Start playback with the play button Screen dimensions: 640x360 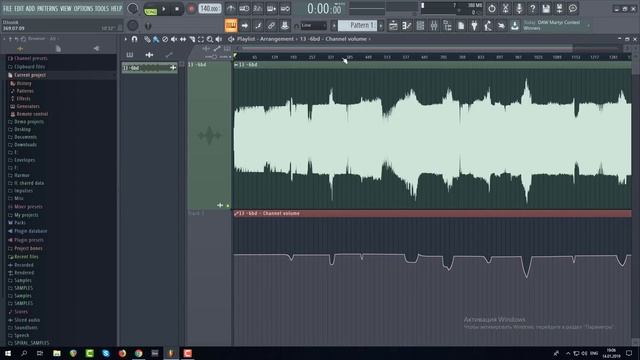[164, 9]
